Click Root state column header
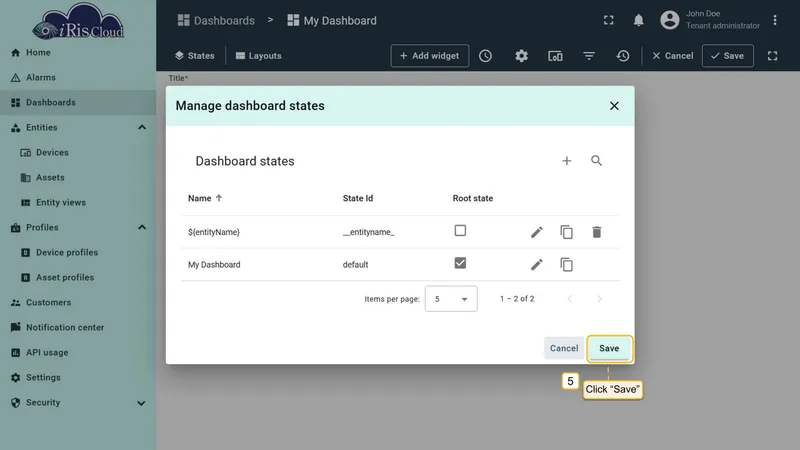 [x=472, y=198]
